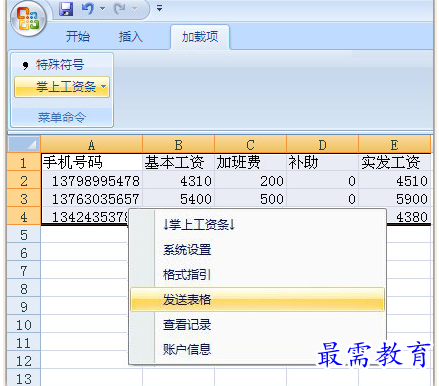Click the cell with value 5400

178,199
